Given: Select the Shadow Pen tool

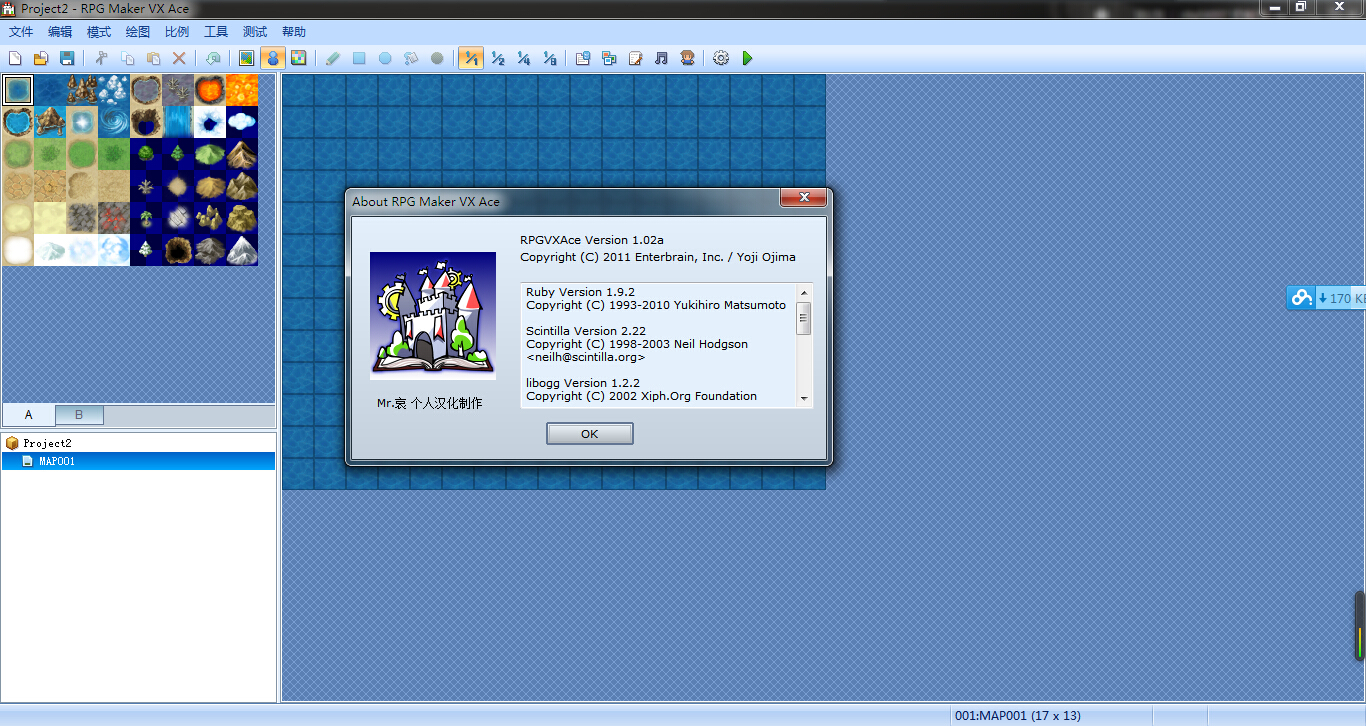Looking at the screenshot, I should [x=437, y=59].
